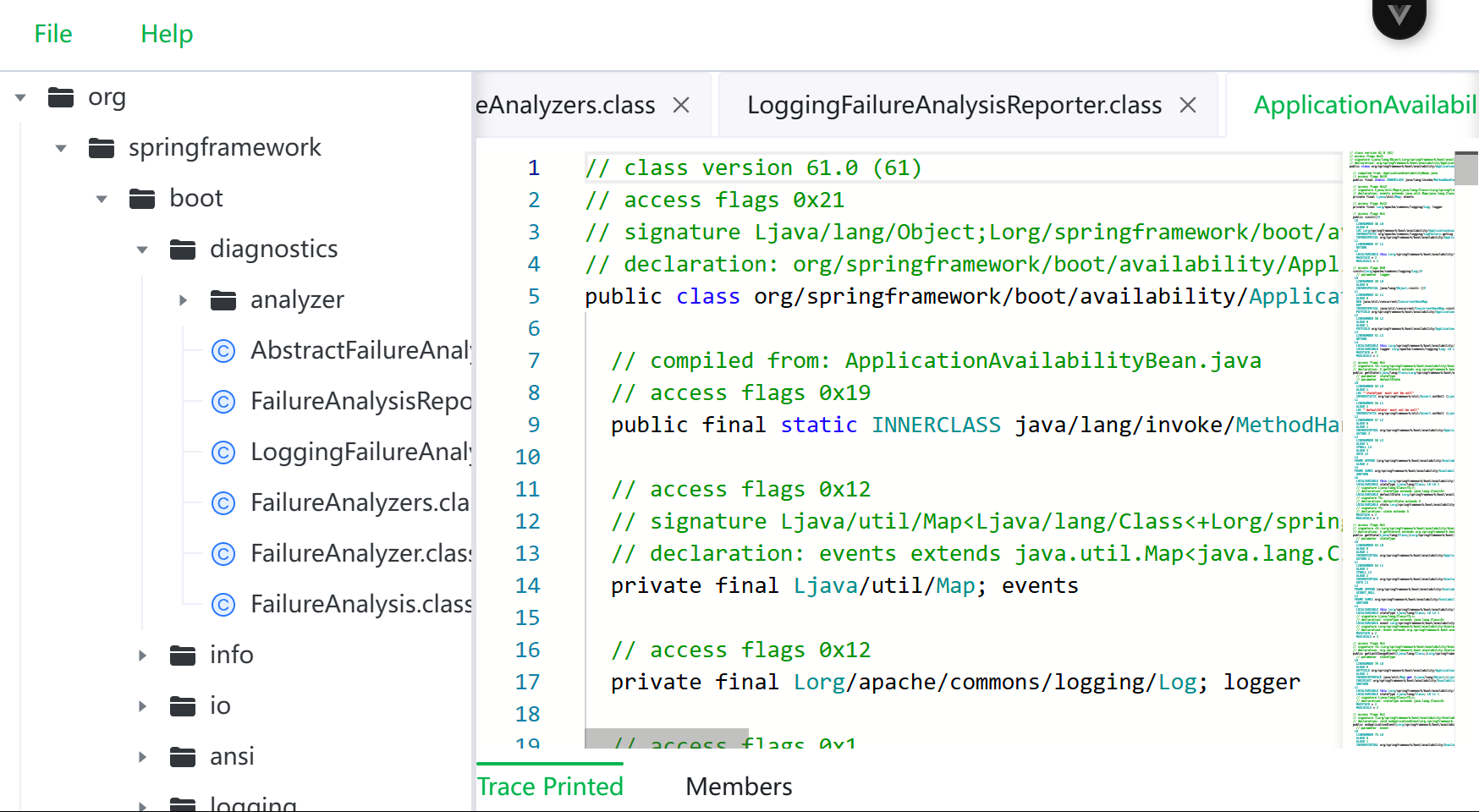Expand the io folder arrow
The image size is (1479, 812).
142,705
